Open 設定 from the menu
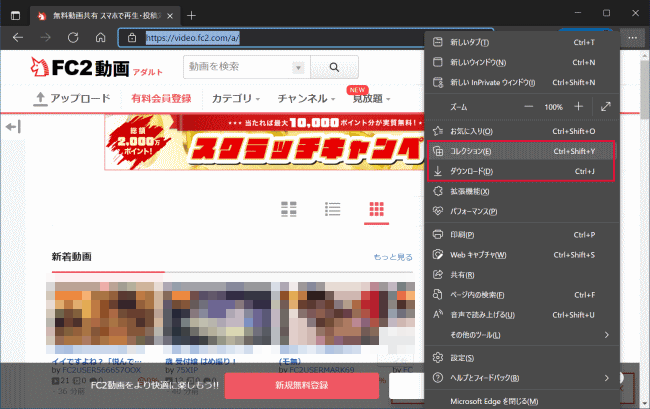The image size is (650, 409). 522,358
